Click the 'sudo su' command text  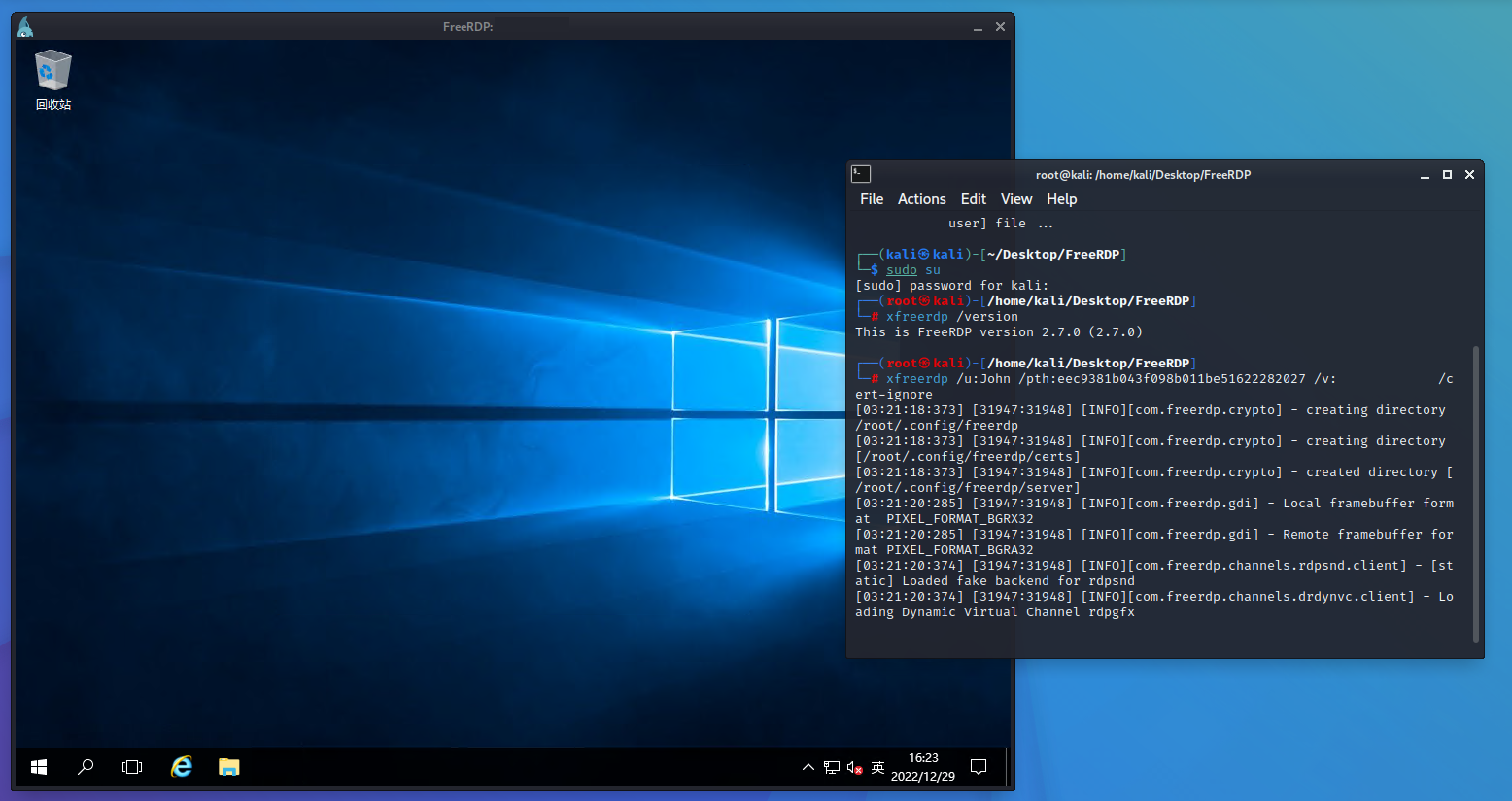(x=913, y=270)
